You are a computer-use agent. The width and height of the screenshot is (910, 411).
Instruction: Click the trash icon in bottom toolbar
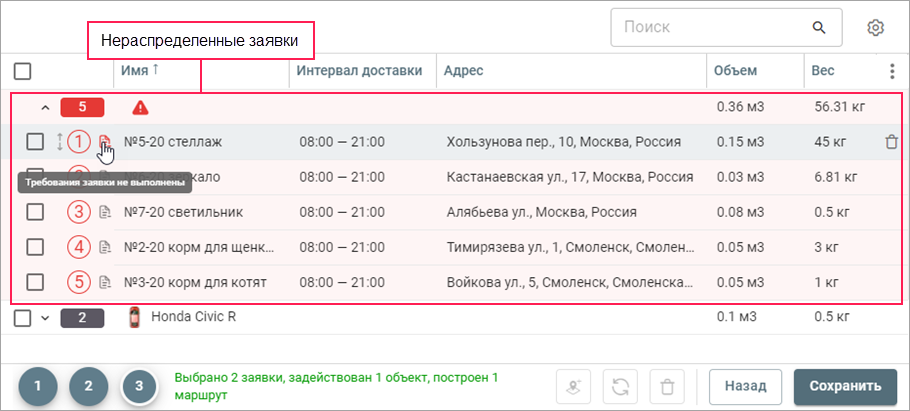pyautogui.click(x=667, y=386)
